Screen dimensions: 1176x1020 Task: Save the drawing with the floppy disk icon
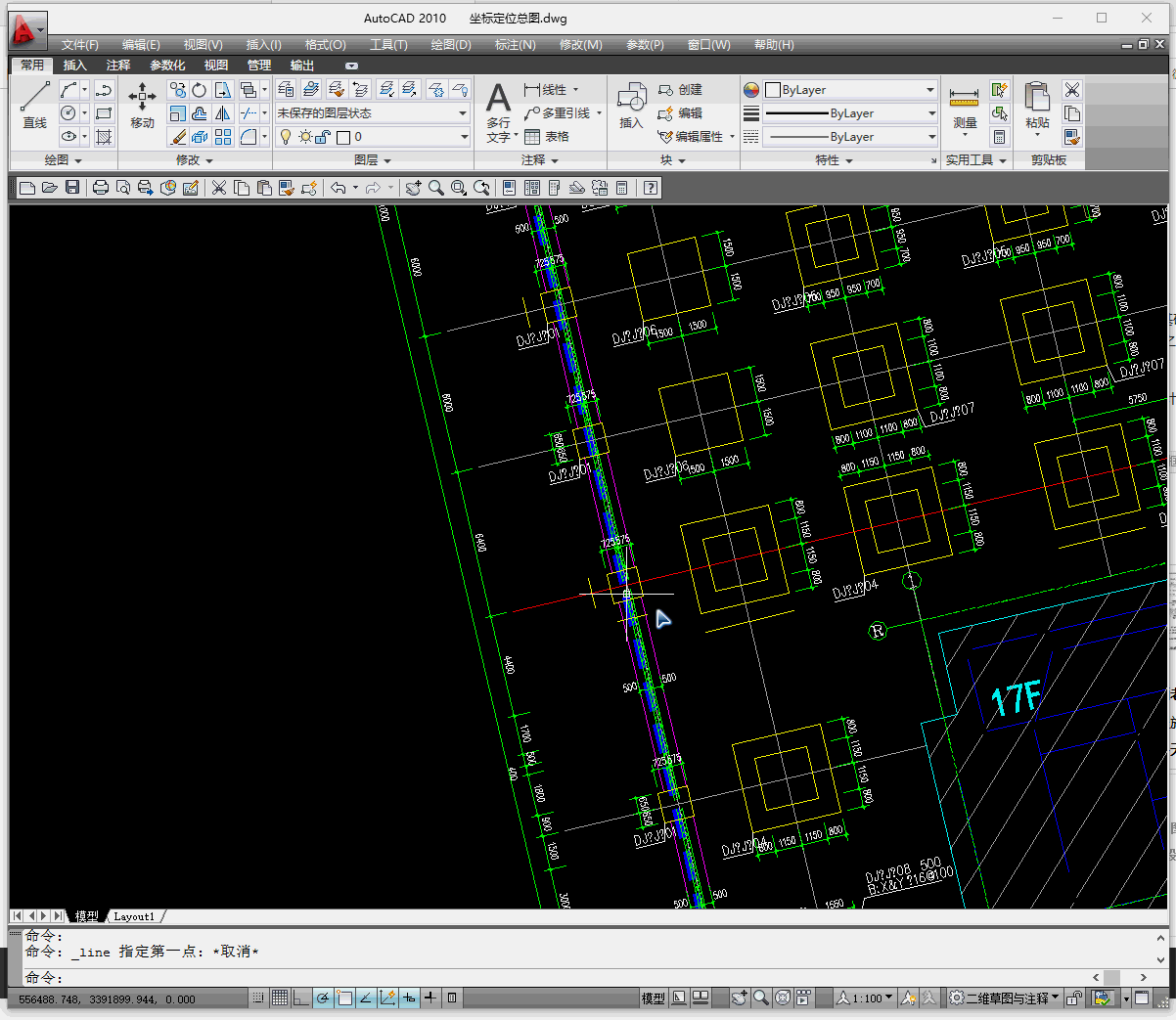pyautogui.click(x=72, y=188)
